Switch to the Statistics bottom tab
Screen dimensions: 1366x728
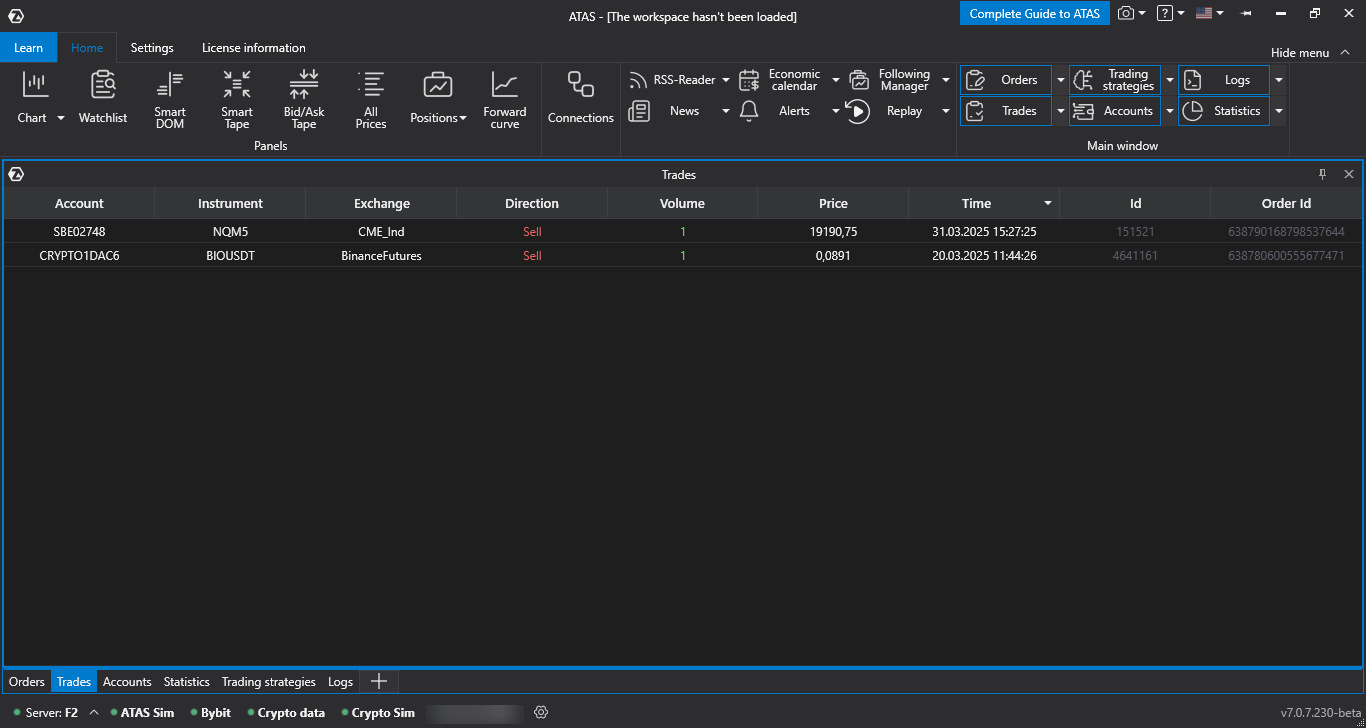point(187,681)
